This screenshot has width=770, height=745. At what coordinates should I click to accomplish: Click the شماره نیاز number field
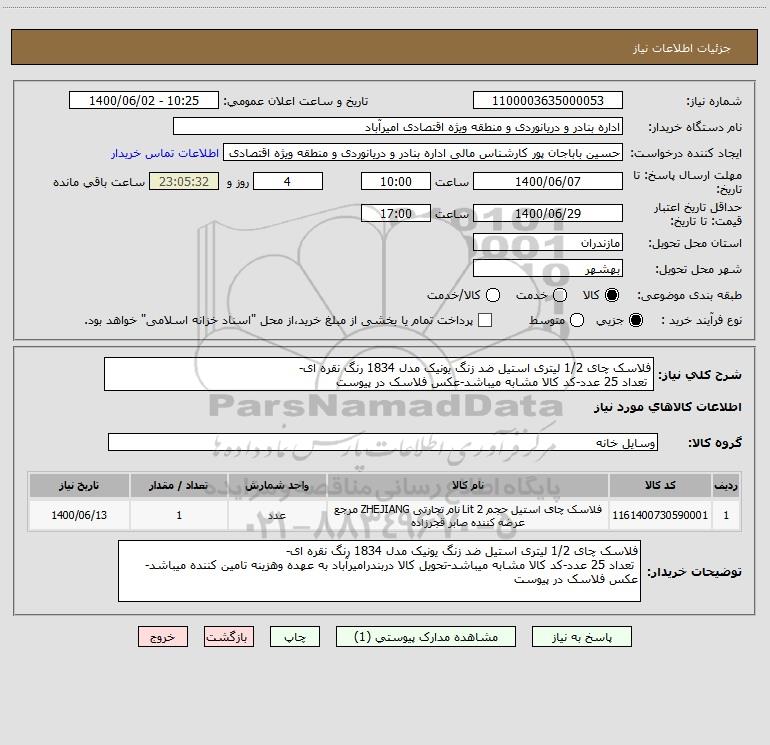[548, 101]
